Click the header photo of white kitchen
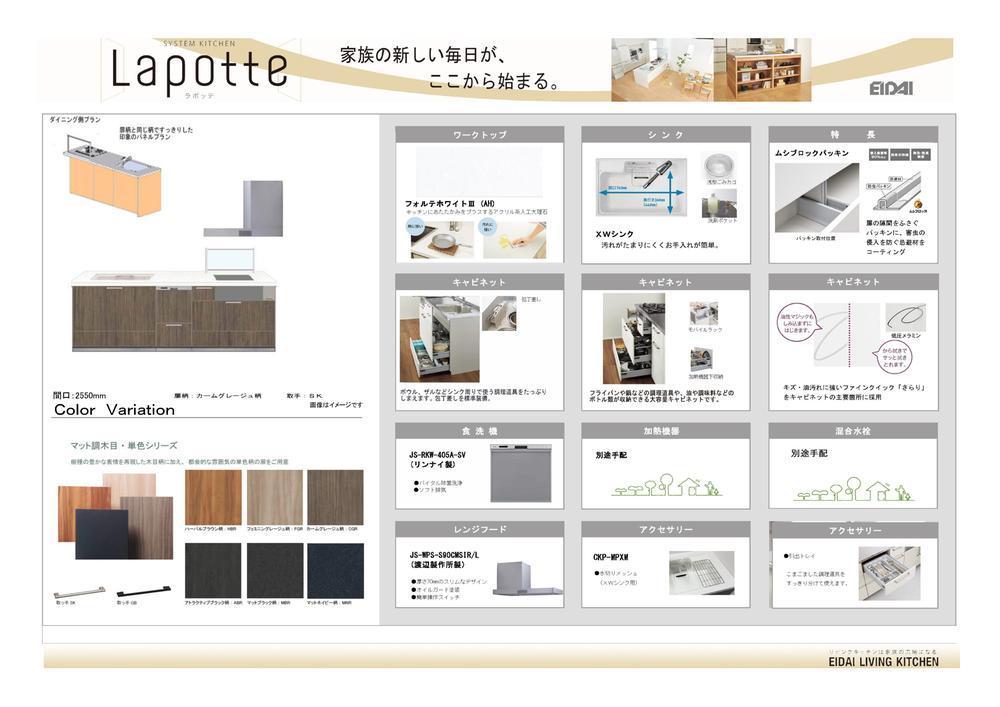This screenshot has height=707, width=1000. [662, 69]
